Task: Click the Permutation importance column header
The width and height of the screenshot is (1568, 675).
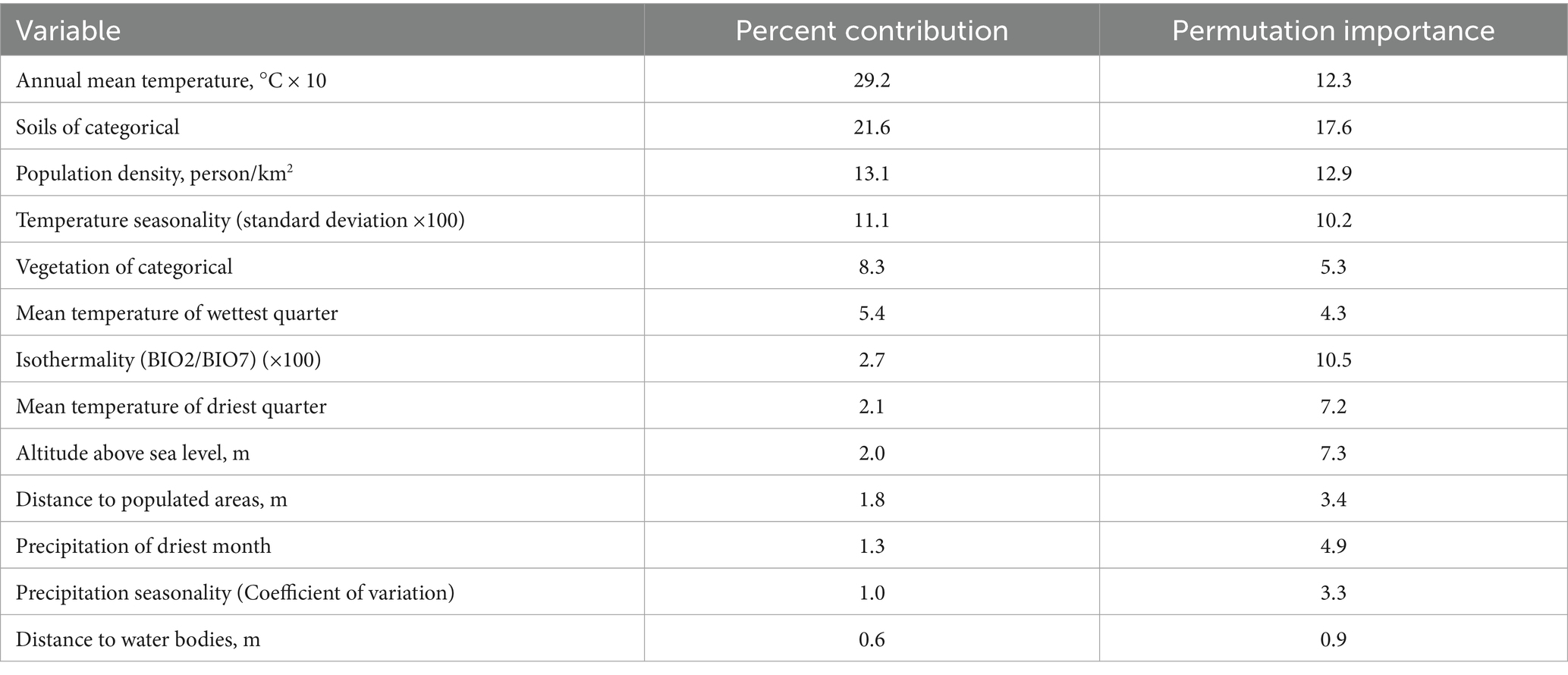Action: (1333, 30)
